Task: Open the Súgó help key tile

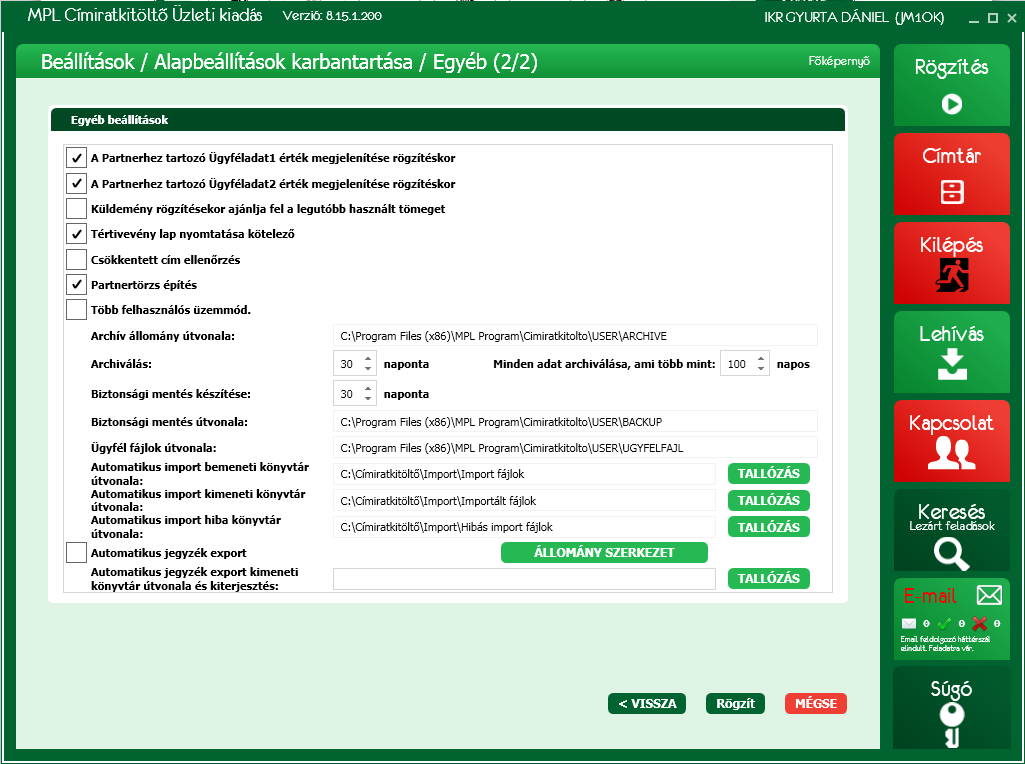Action: click(951, 708)
